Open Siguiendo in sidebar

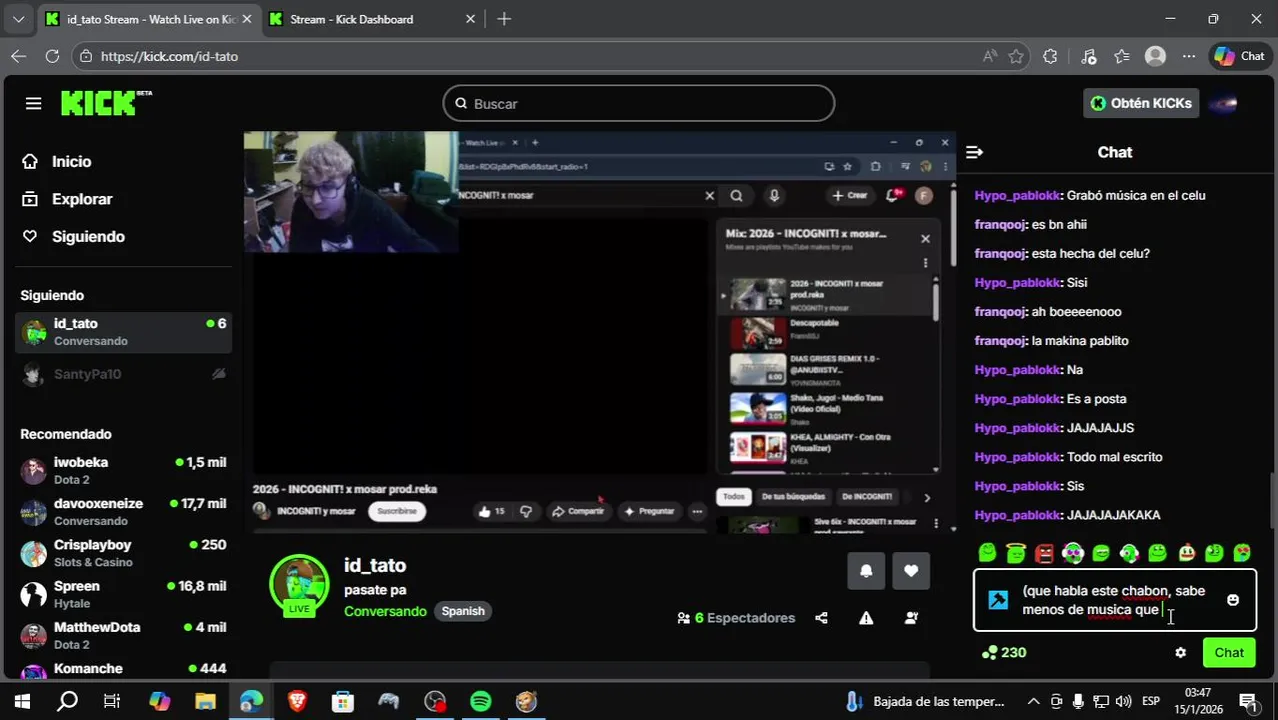(88, 236)
